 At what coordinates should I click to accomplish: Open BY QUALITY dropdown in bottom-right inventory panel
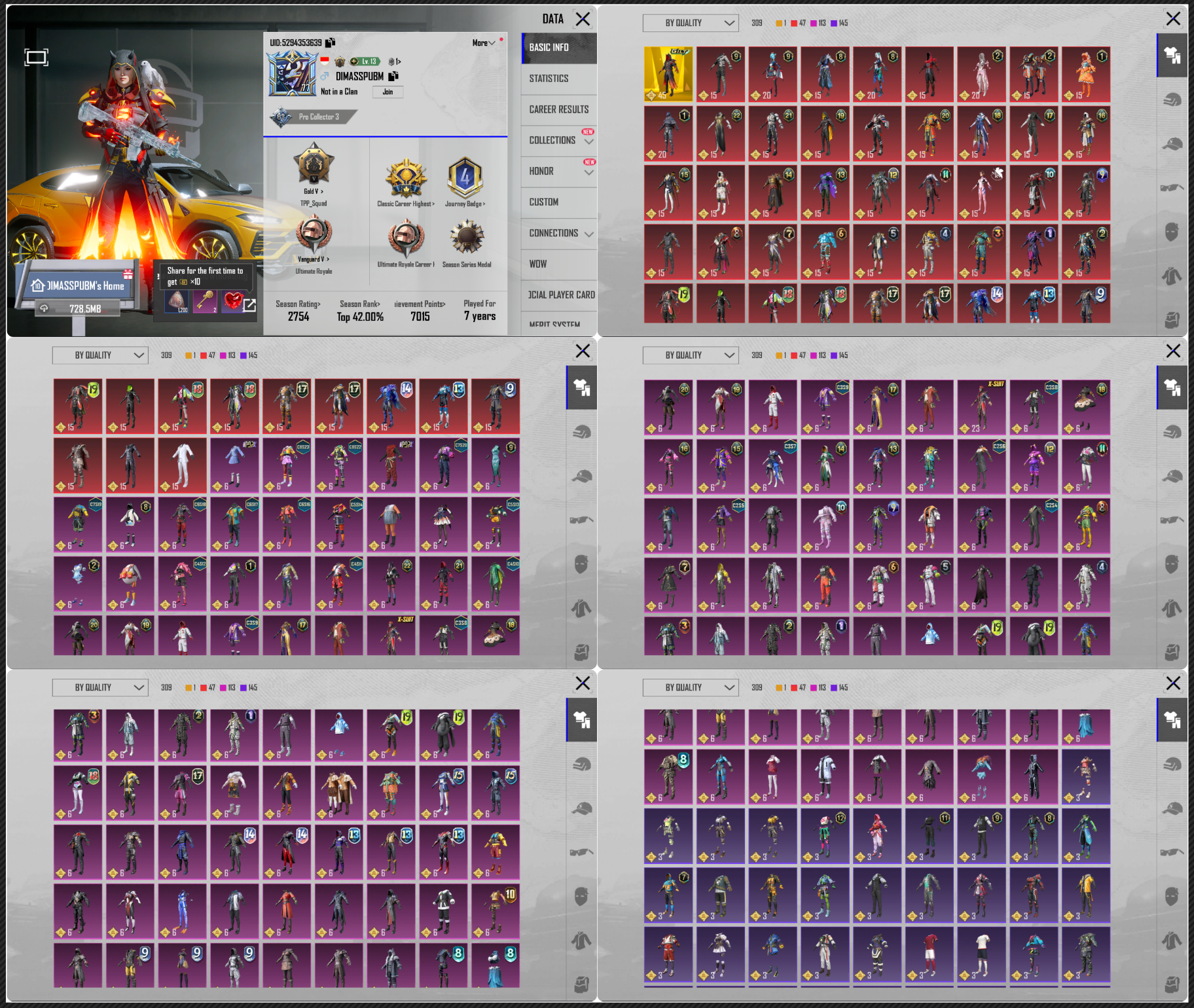pyautogui.click(x=691, y=688)
